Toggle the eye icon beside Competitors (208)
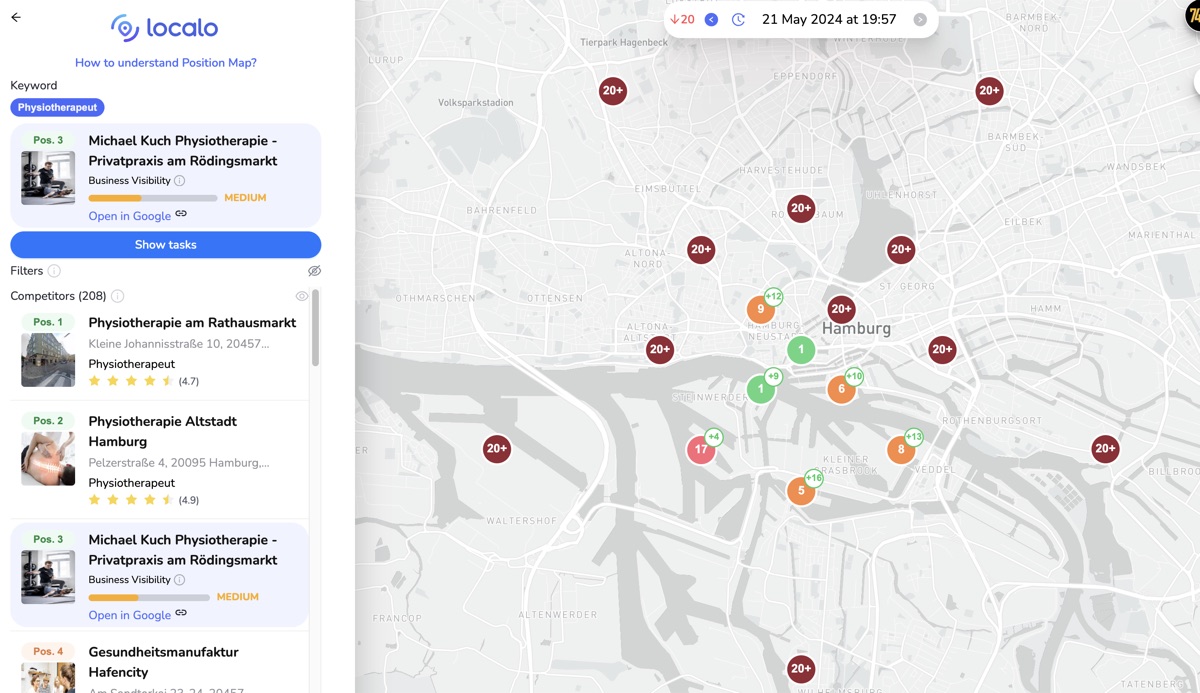 302,296
